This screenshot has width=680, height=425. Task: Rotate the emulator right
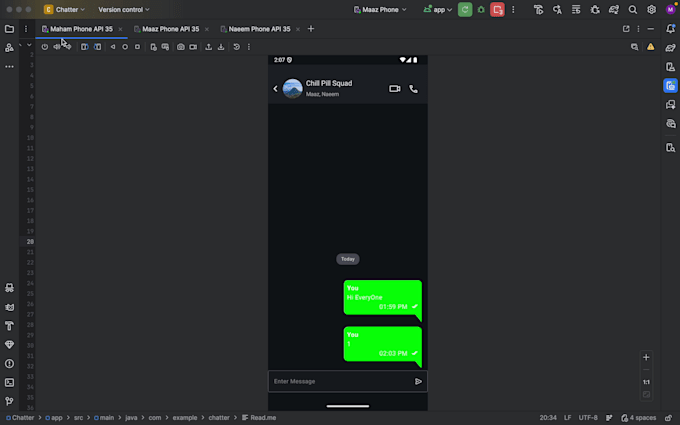(x=98, y=47)
